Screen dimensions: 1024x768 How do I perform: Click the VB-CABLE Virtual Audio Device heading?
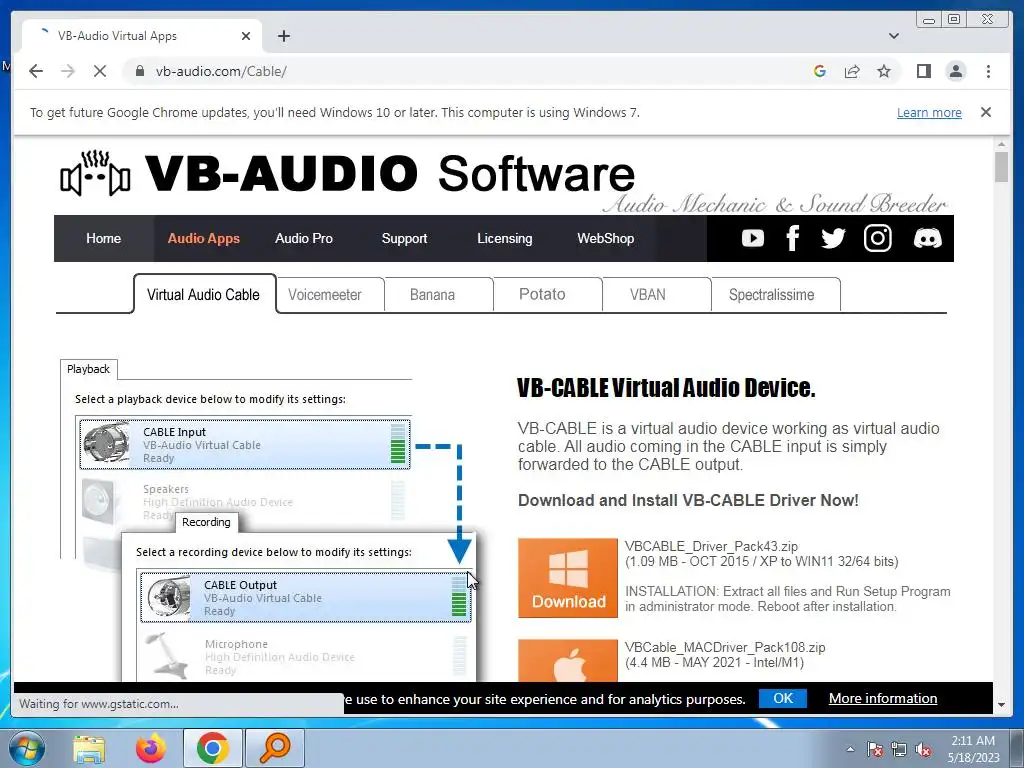(x=666, y=388)
